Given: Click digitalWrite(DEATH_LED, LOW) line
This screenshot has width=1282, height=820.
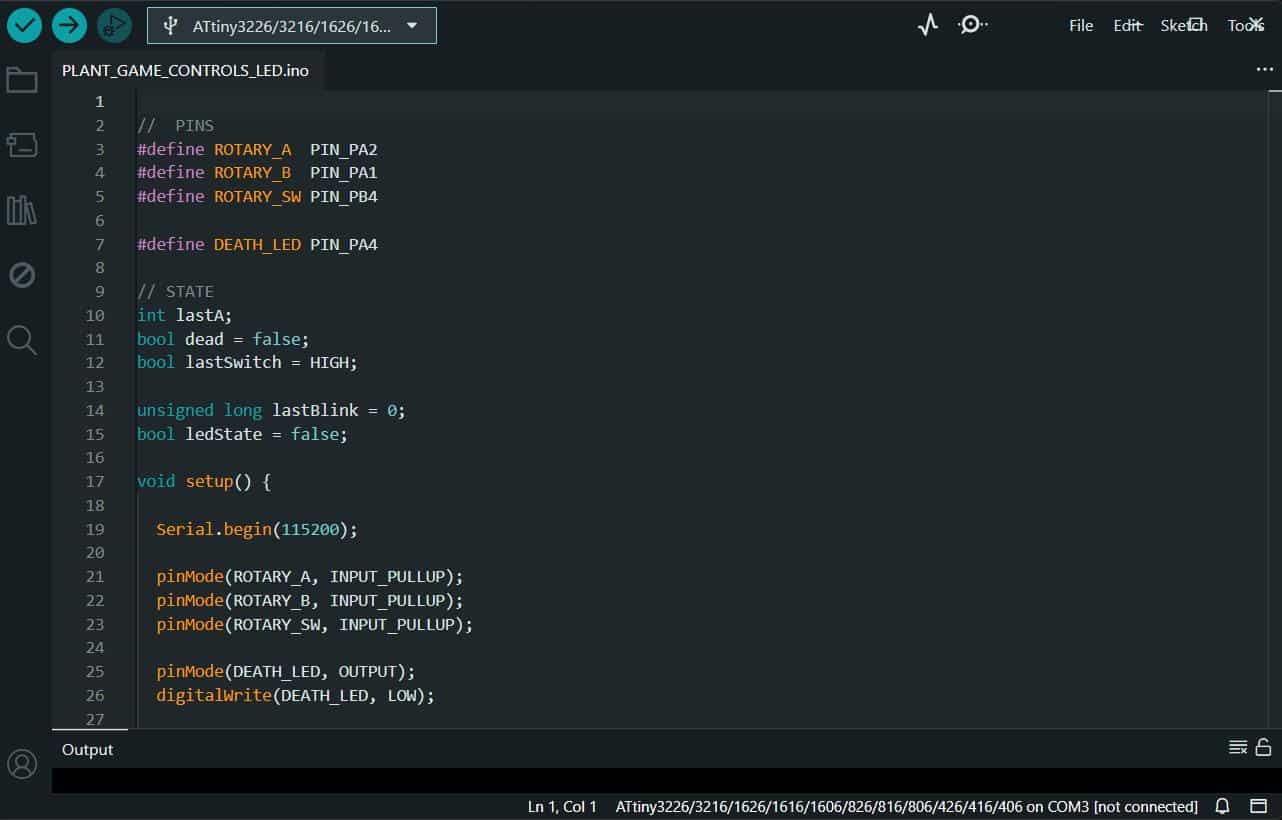Looking at the screenshot, I should pos(296,696).
